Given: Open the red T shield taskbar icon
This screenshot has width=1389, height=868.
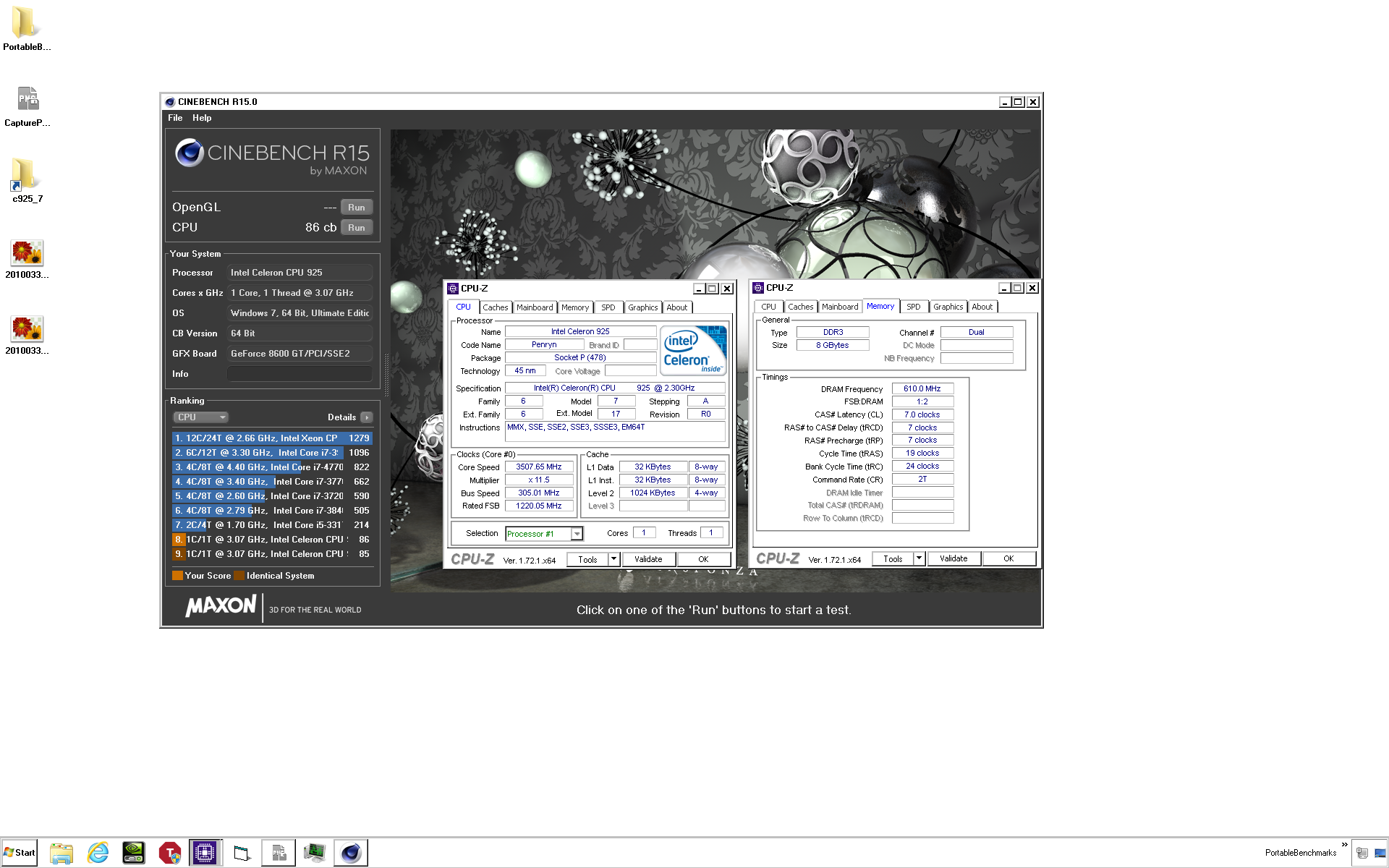Looking at the screenshot, I should point(170,853).
